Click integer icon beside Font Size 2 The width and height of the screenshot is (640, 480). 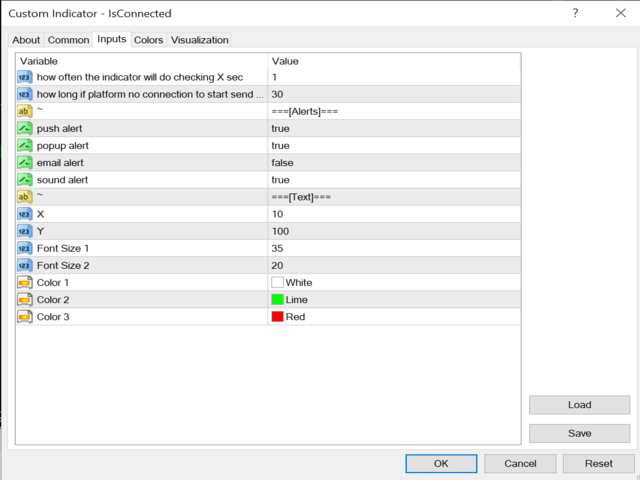tap(24, 266)
